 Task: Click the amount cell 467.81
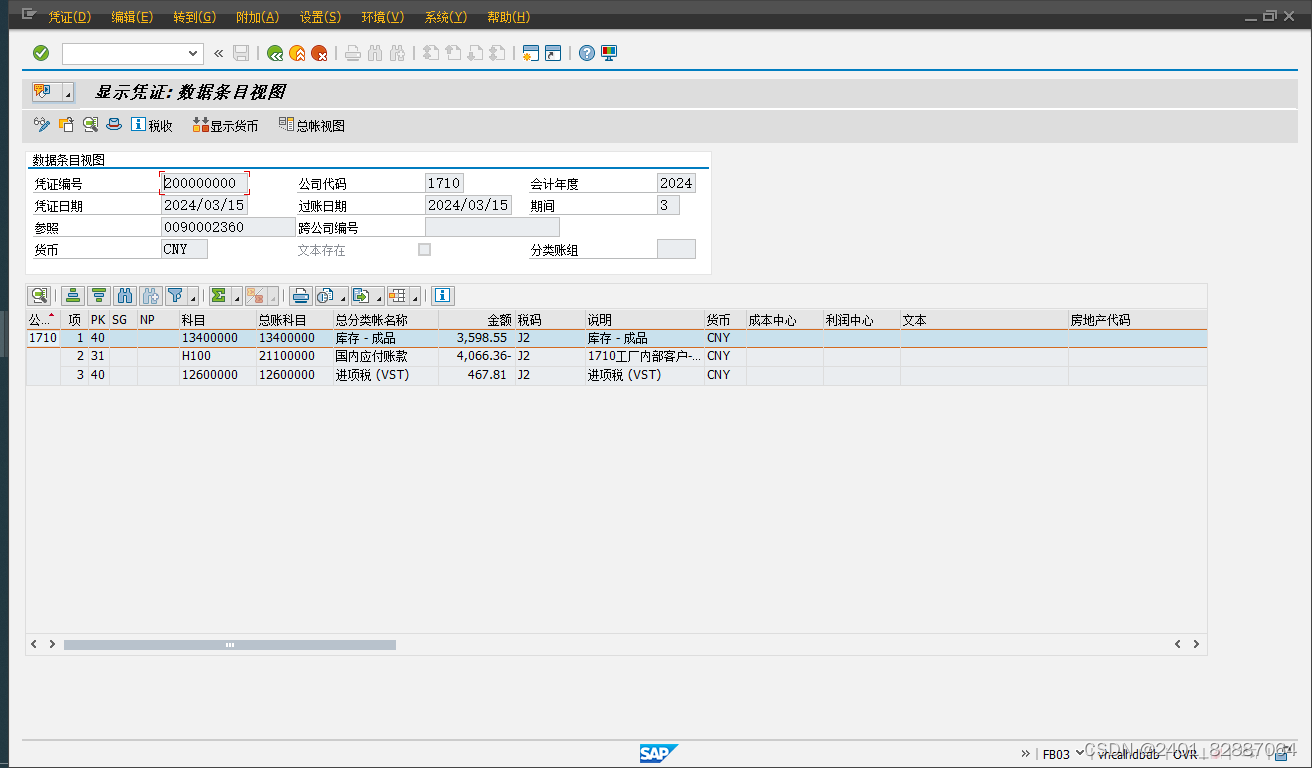coord(476,375)
